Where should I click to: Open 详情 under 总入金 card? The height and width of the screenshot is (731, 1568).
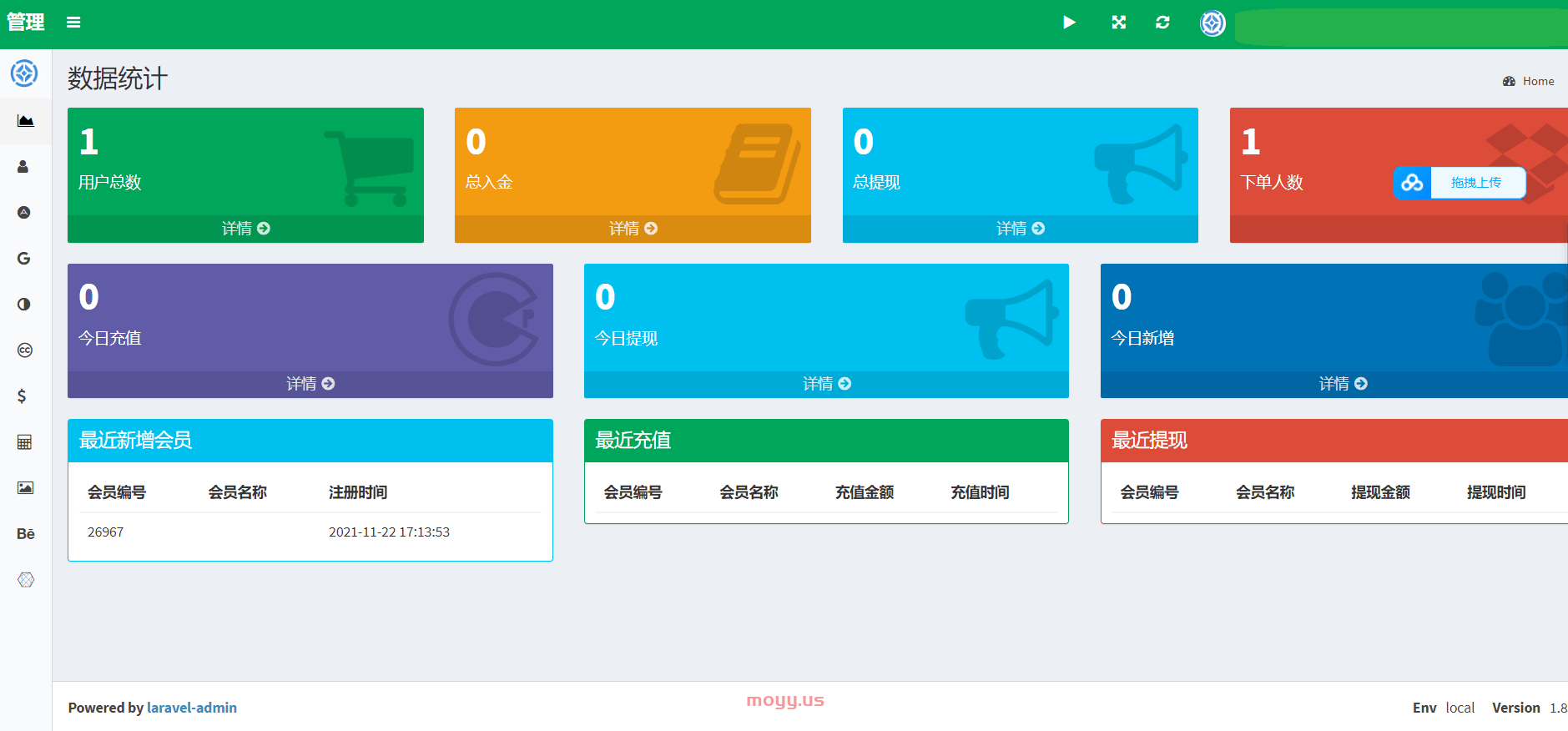click(x=633, y=229)
